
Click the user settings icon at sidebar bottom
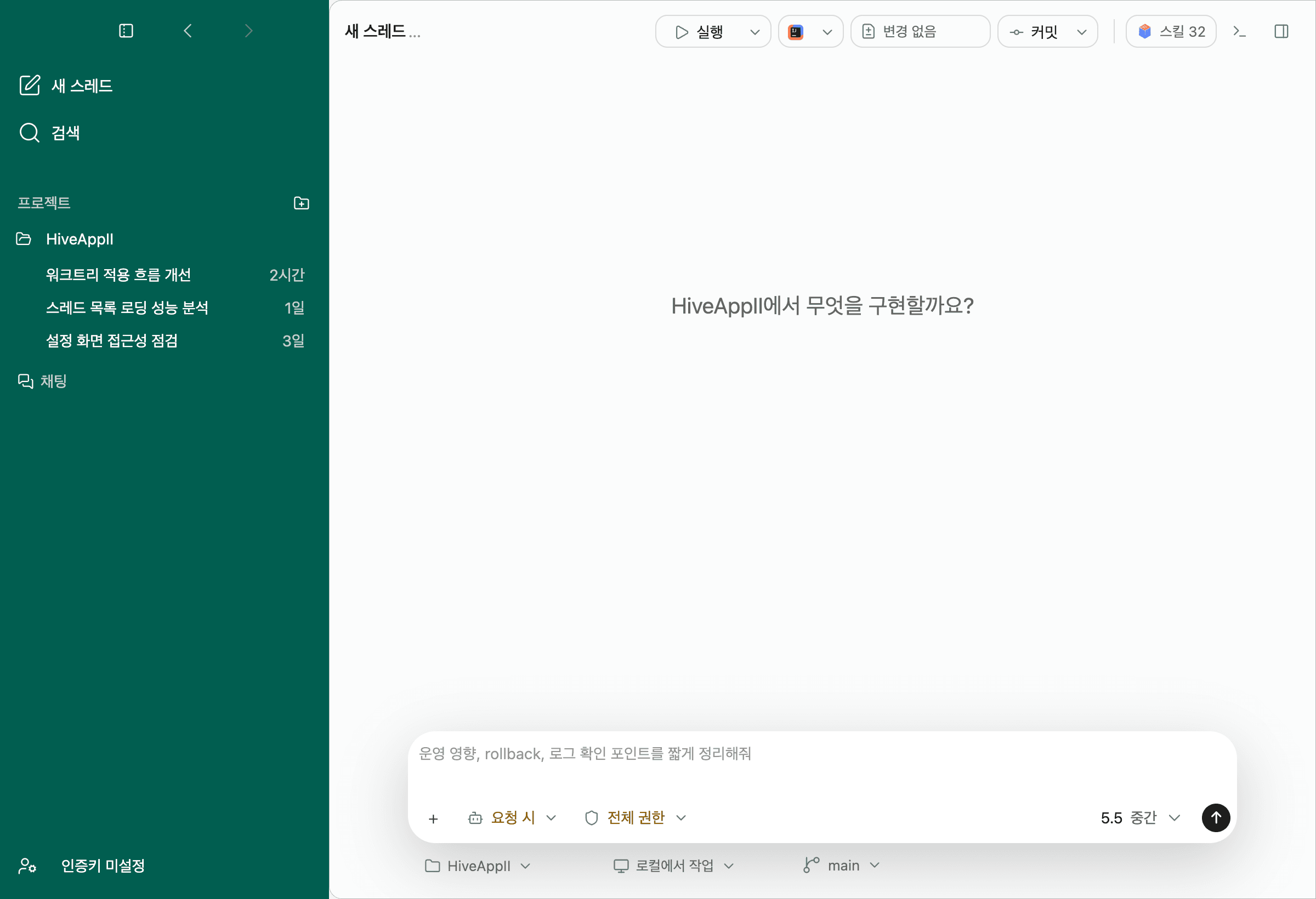(x=27, y=866)
